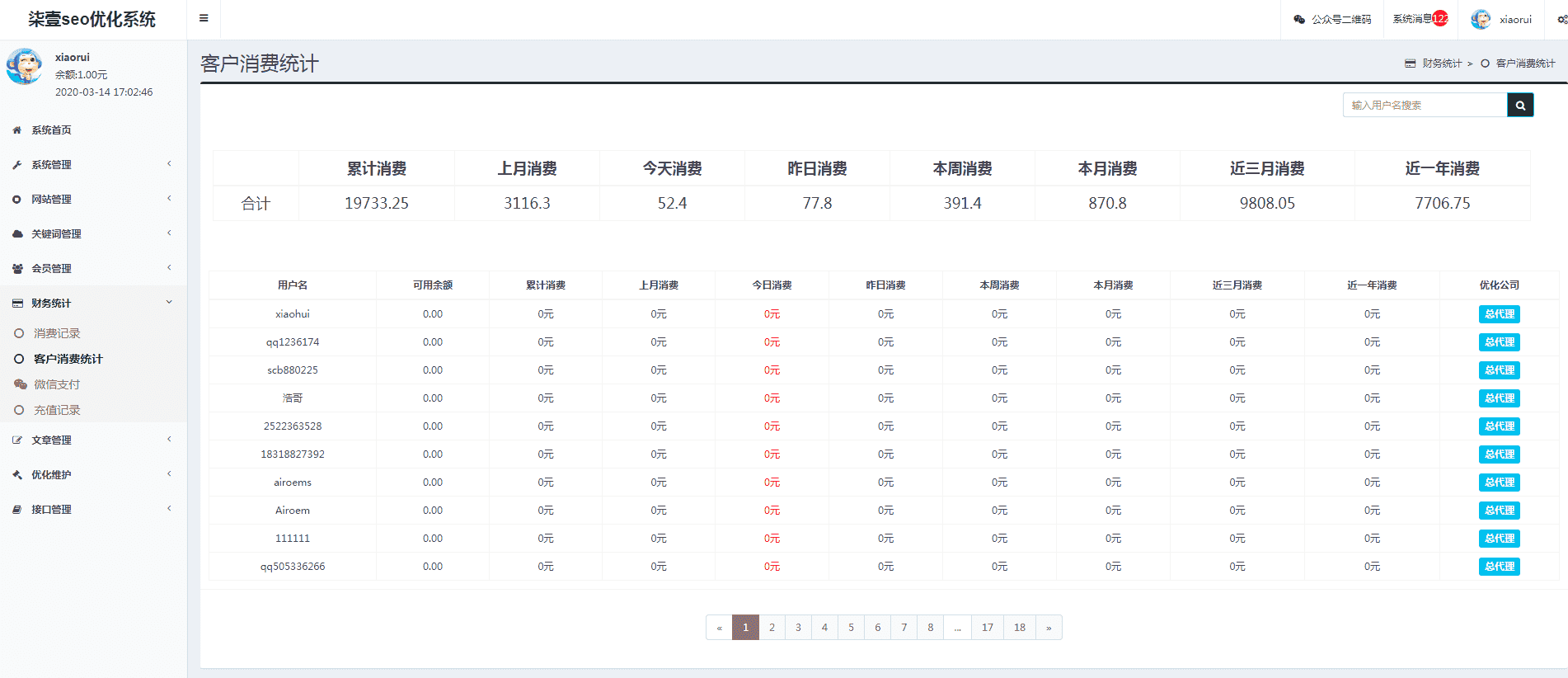1568x678 pixels.
Task: Select 充值记录 submenu item
Action: click(57, 410)
